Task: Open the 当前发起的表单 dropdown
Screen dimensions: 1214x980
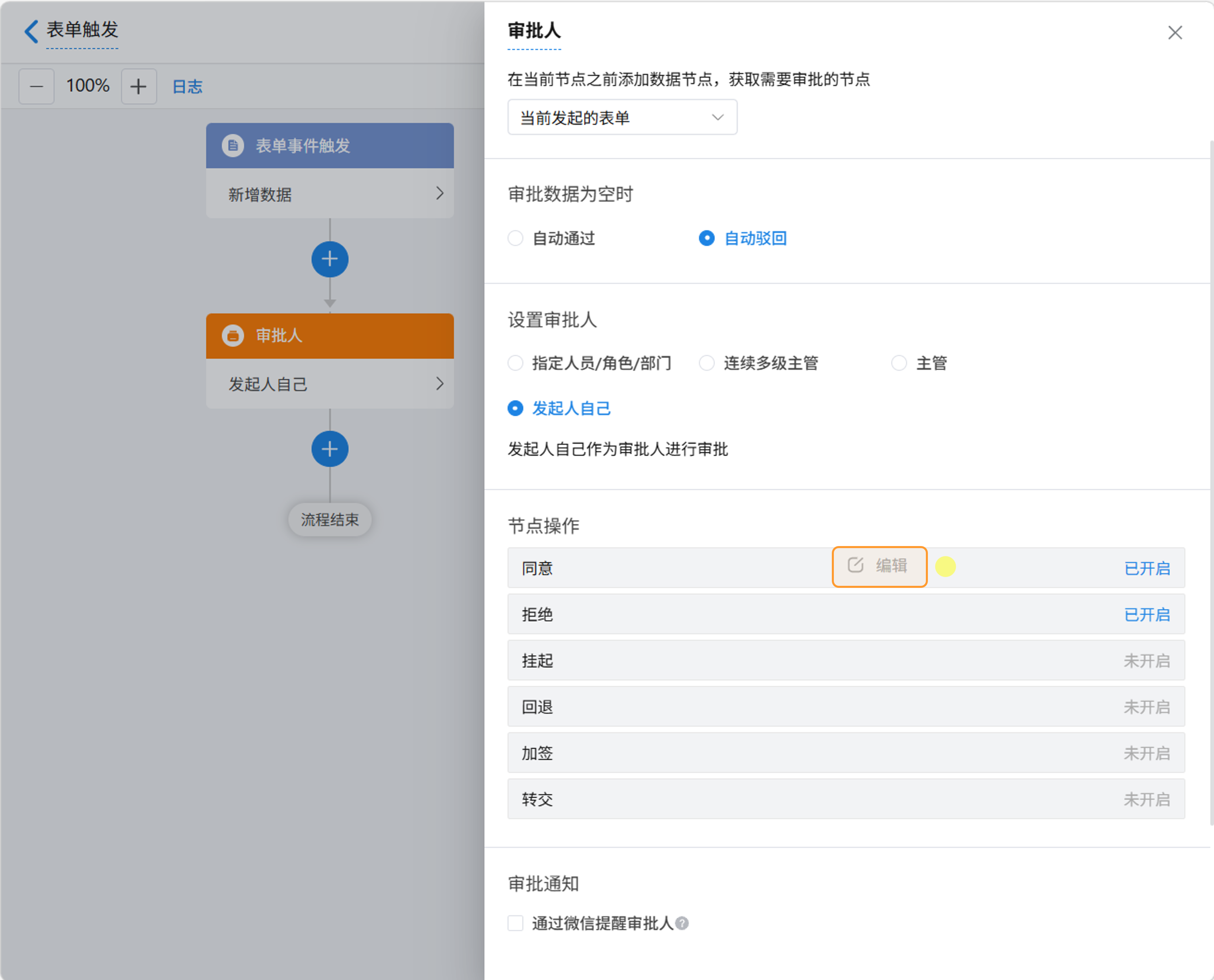Action: pyautogui.click(x=622, y=117)
